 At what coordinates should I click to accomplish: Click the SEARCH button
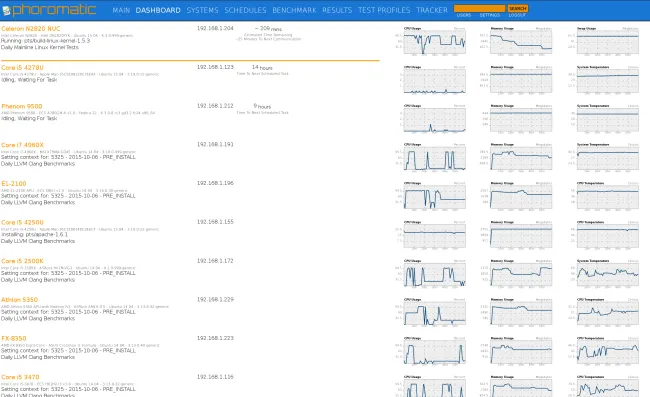pyautogui.click(x=518, y=8)
